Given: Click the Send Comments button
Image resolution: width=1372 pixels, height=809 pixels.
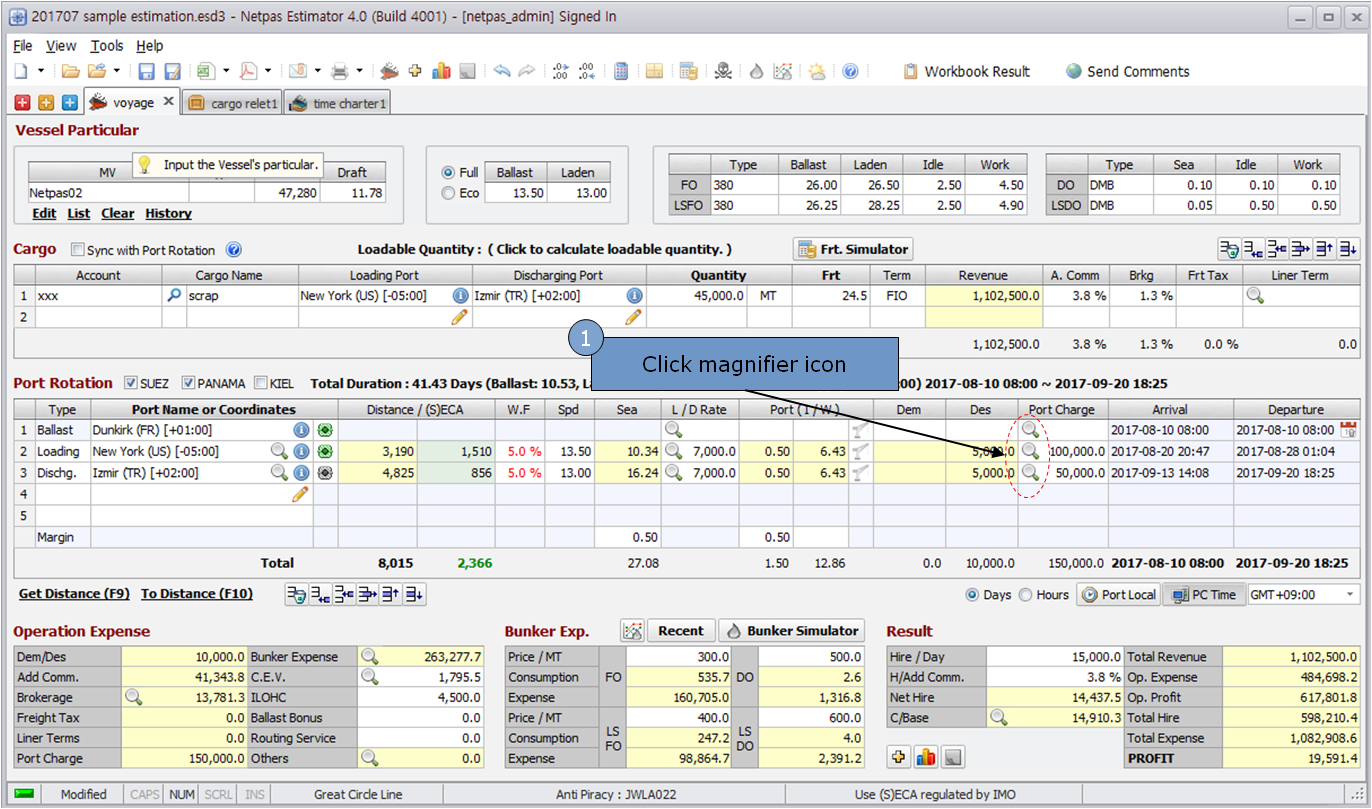Looking at the screenshot, I should (x=1128, y=72).
